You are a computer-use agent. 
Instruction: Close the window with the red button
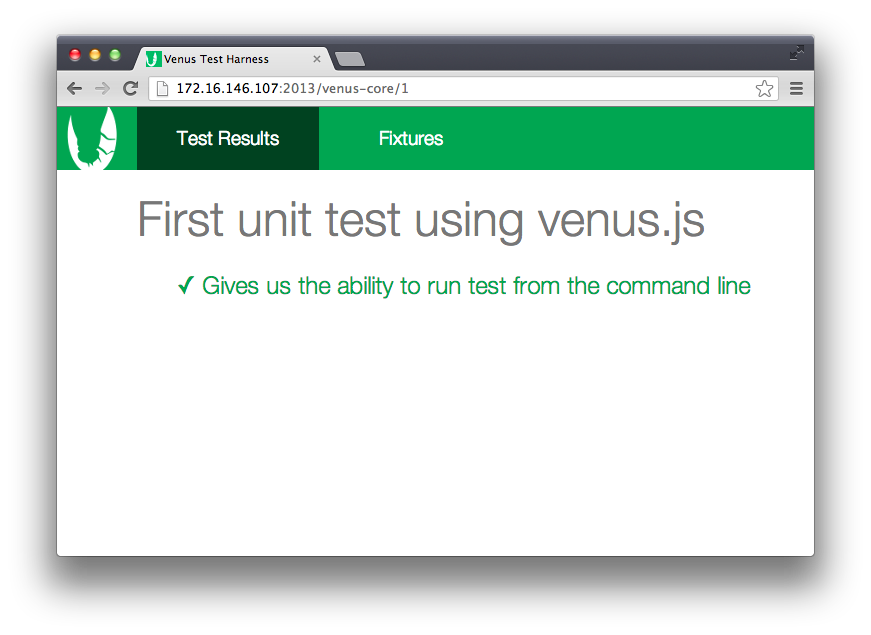(x=75, y=54)
